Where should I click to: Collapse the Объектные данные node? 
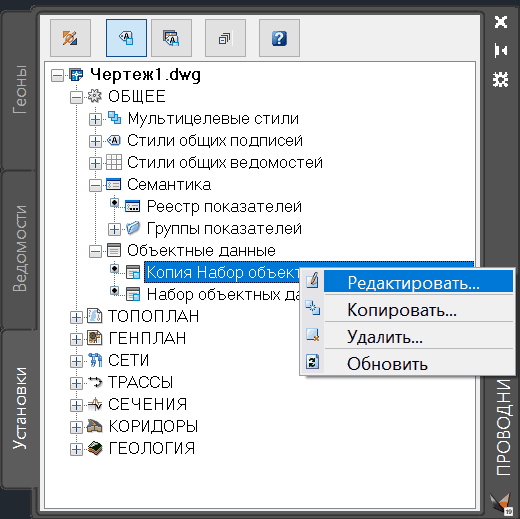pyautogui.click(x=95, y=251)
